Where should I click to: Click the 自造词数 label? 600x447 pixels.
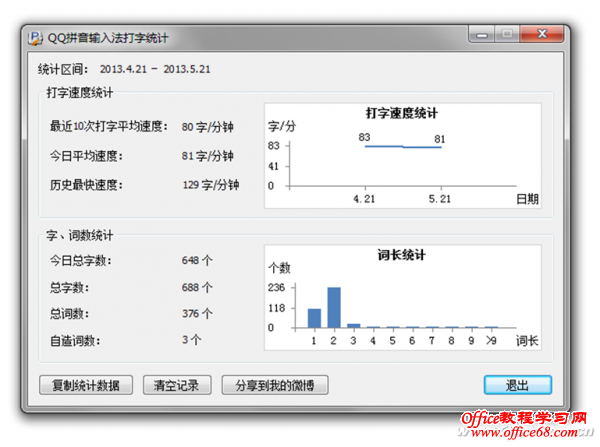[75, 340]
